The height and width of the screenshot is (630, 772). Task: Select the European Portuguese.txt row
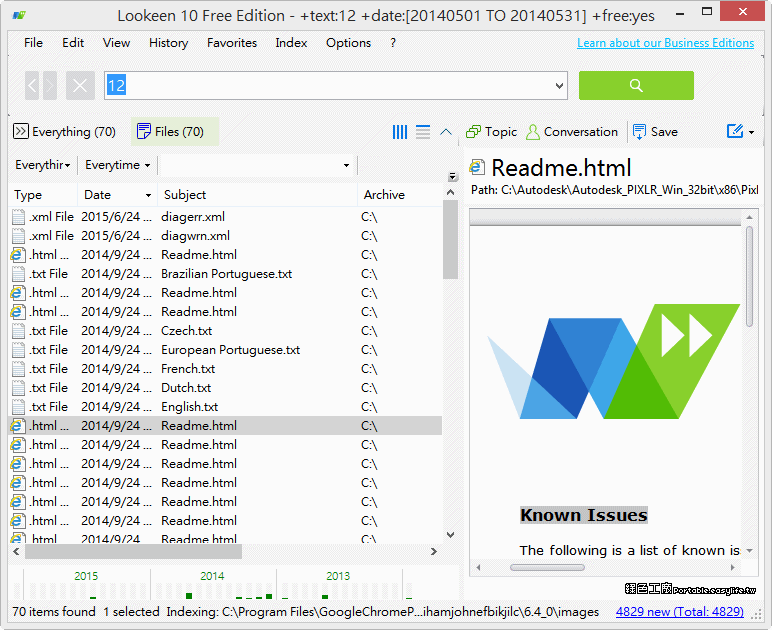(x=225, y=350)
